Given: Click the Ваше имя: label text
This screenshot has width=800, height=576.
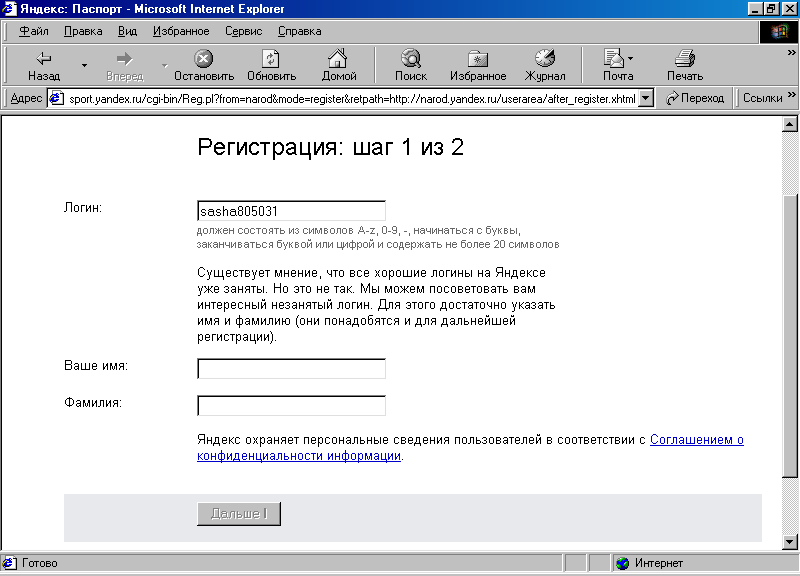Looking at the screenshot, I should tap(96, 366).
